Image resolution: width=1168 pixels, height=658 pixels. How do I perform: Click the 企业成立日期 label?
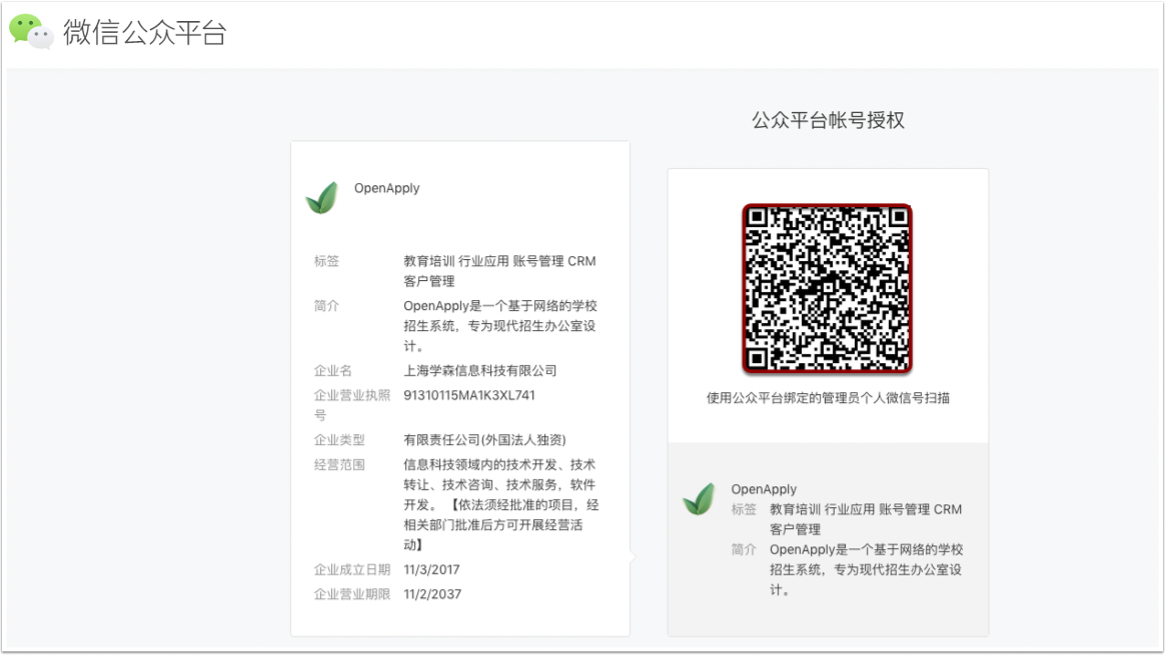coord(352,569)
